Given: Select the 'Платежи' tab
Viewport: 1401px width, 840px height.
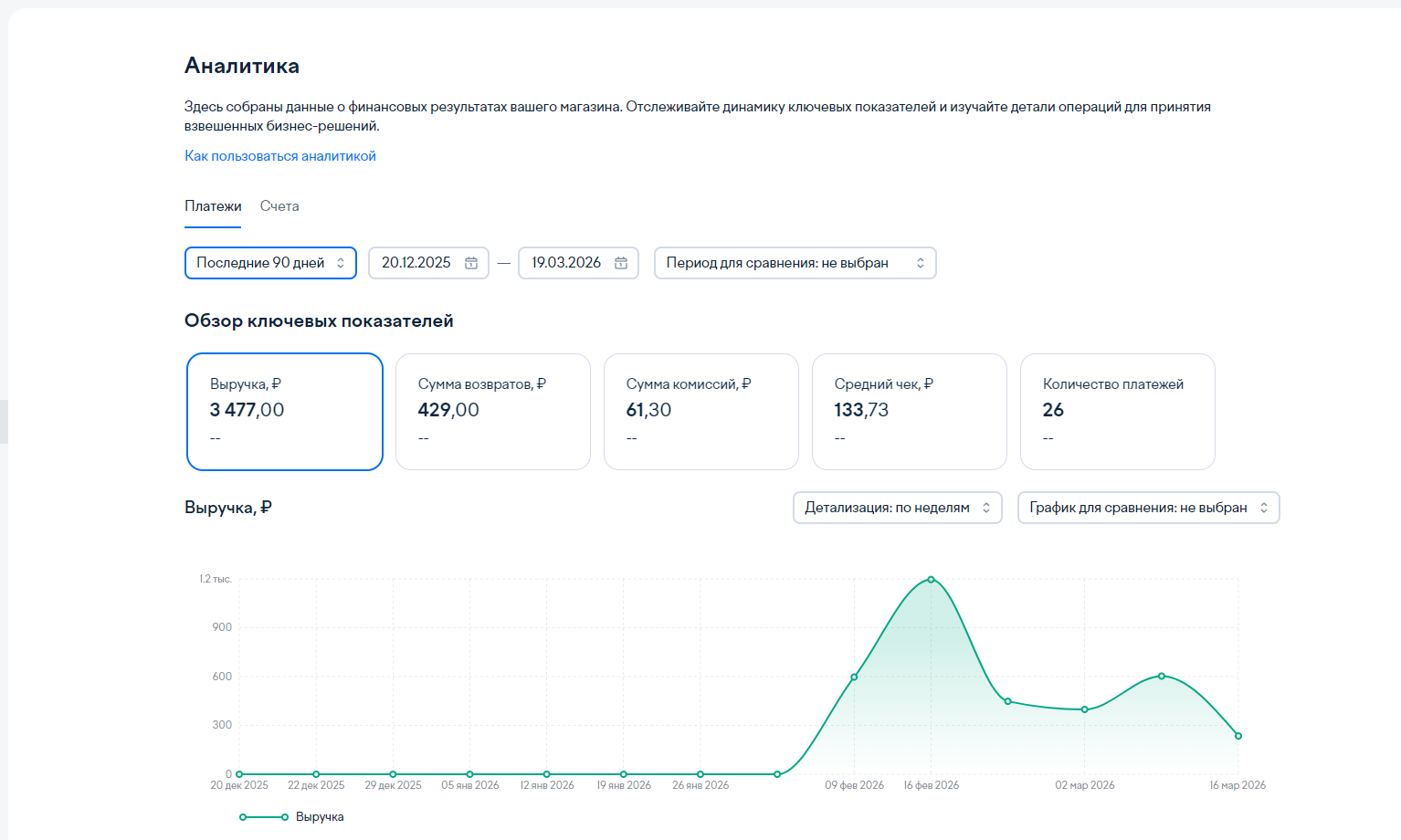Looking at the screenshot, I should click(x=213, y=206).
